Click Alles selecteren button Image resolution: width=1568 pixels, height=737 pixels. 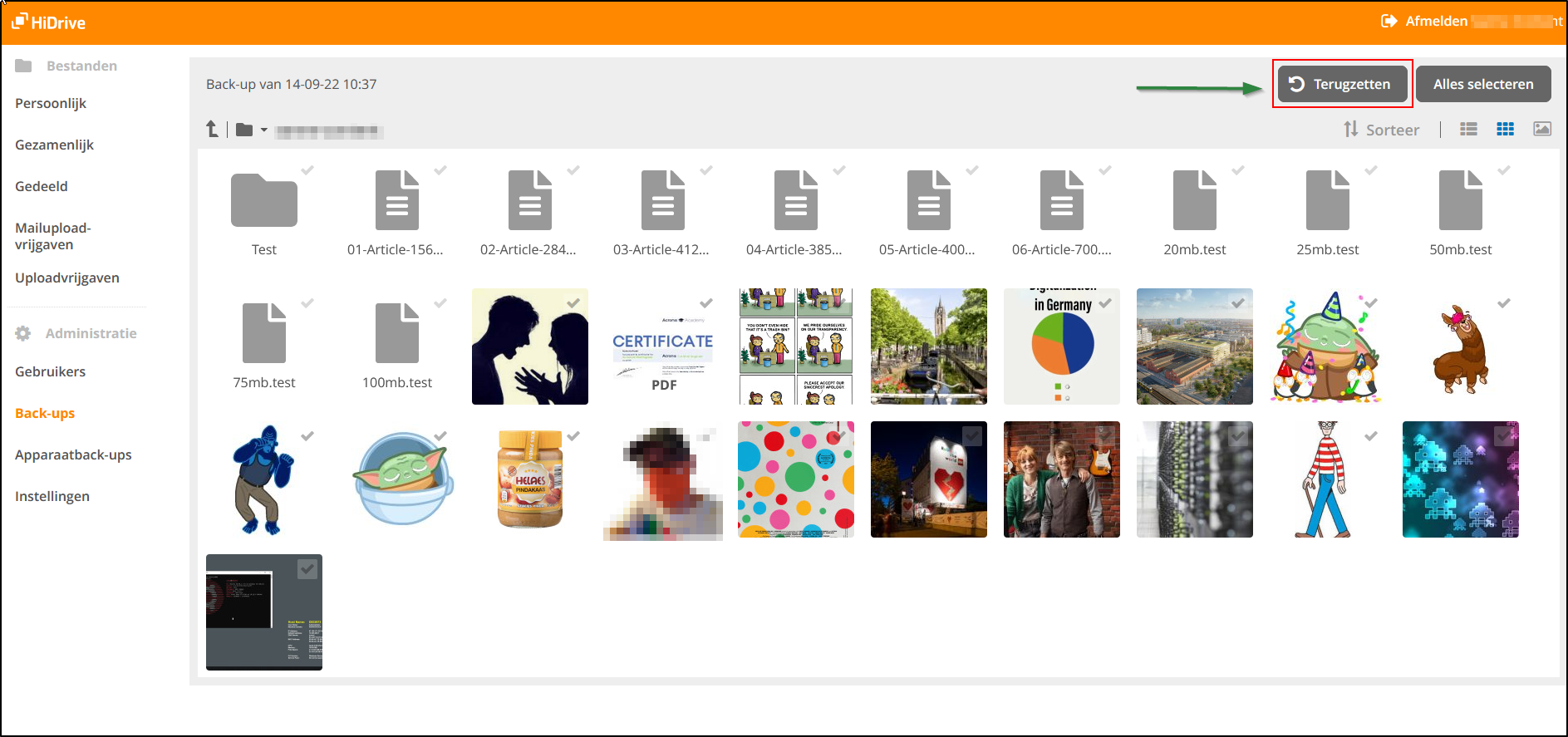pos(1483,84)
